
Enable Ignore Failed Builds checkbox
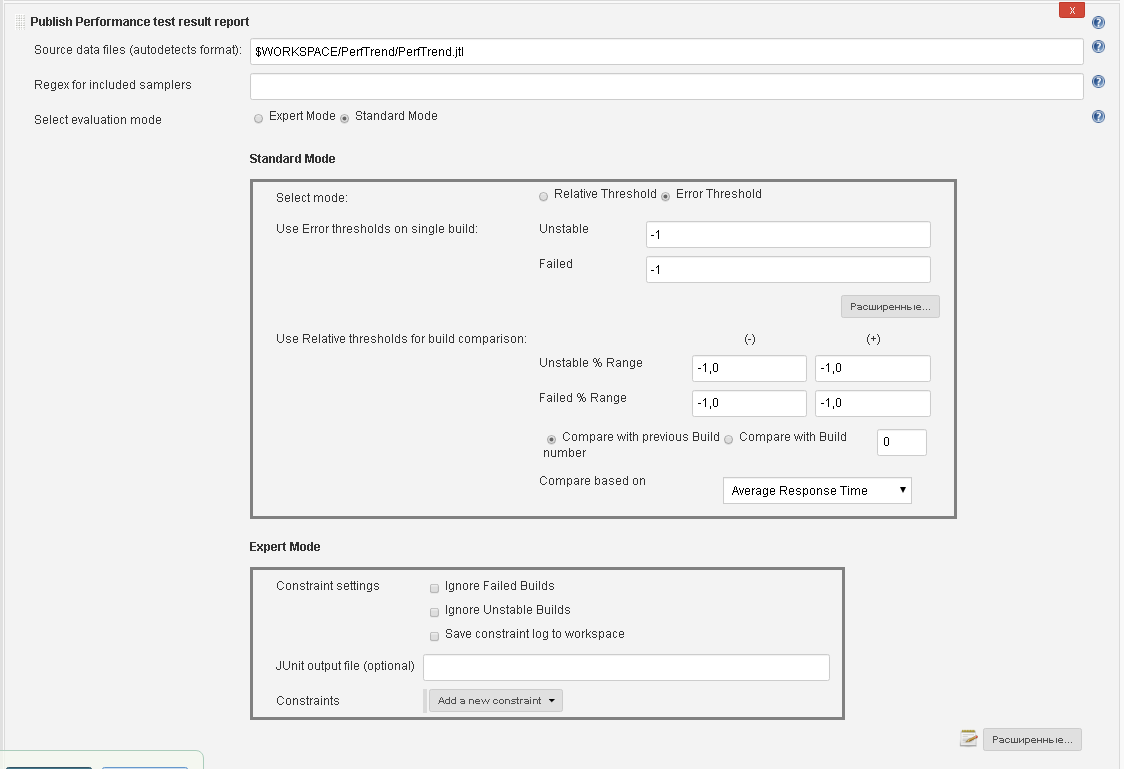(x=434, y=588)
